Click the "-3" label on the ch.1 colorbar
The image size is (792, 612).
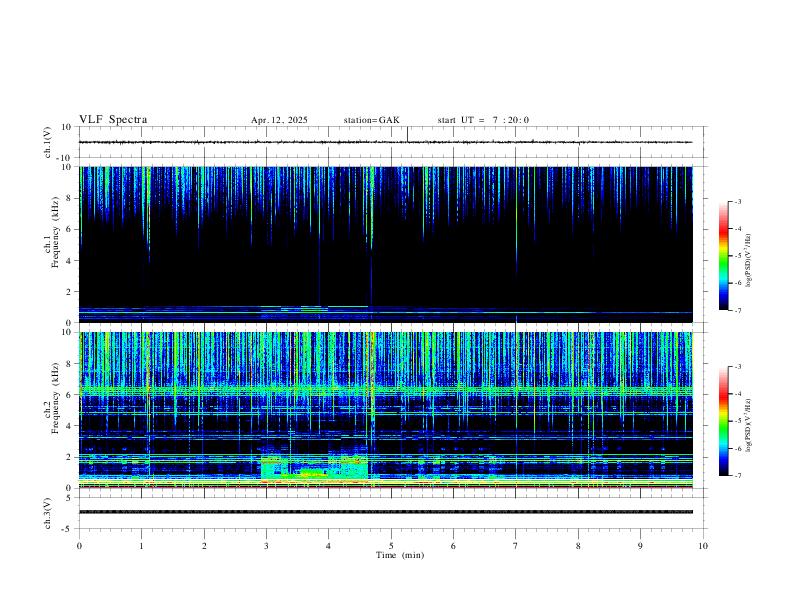tap(737, 201)
